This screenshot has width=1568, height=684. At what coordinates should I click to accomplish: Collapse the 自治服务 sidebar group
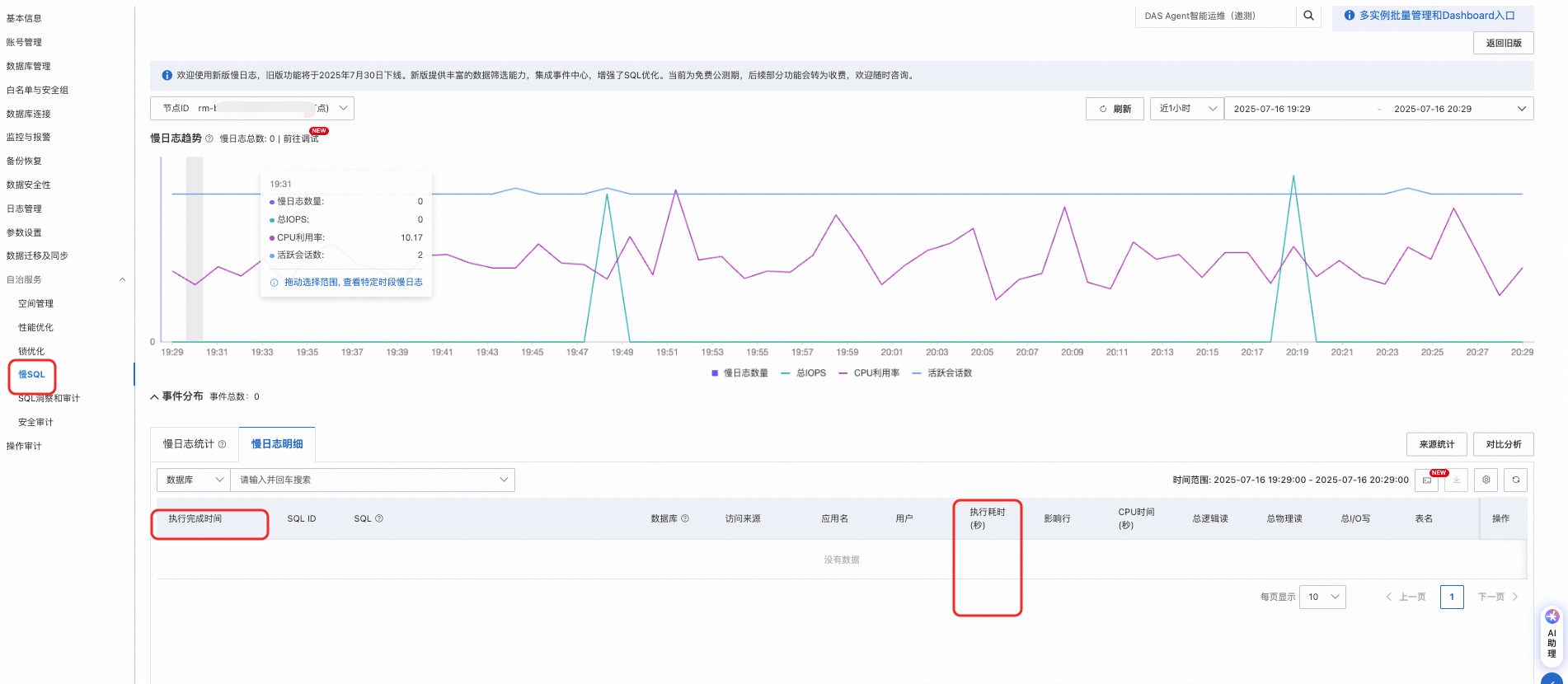[x=123, y=279]
